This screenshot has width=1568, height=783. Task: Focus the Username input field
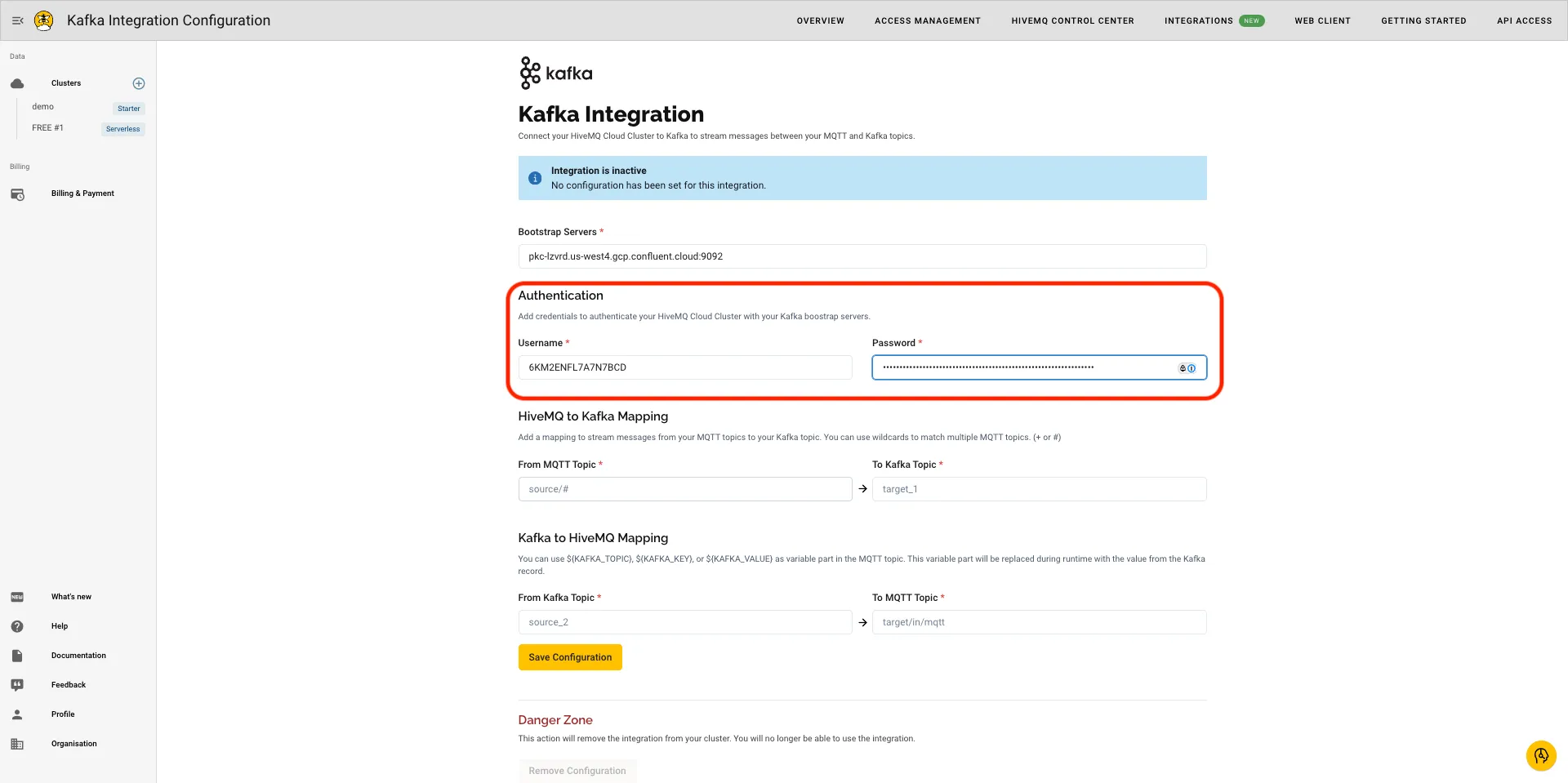point(685,367)
